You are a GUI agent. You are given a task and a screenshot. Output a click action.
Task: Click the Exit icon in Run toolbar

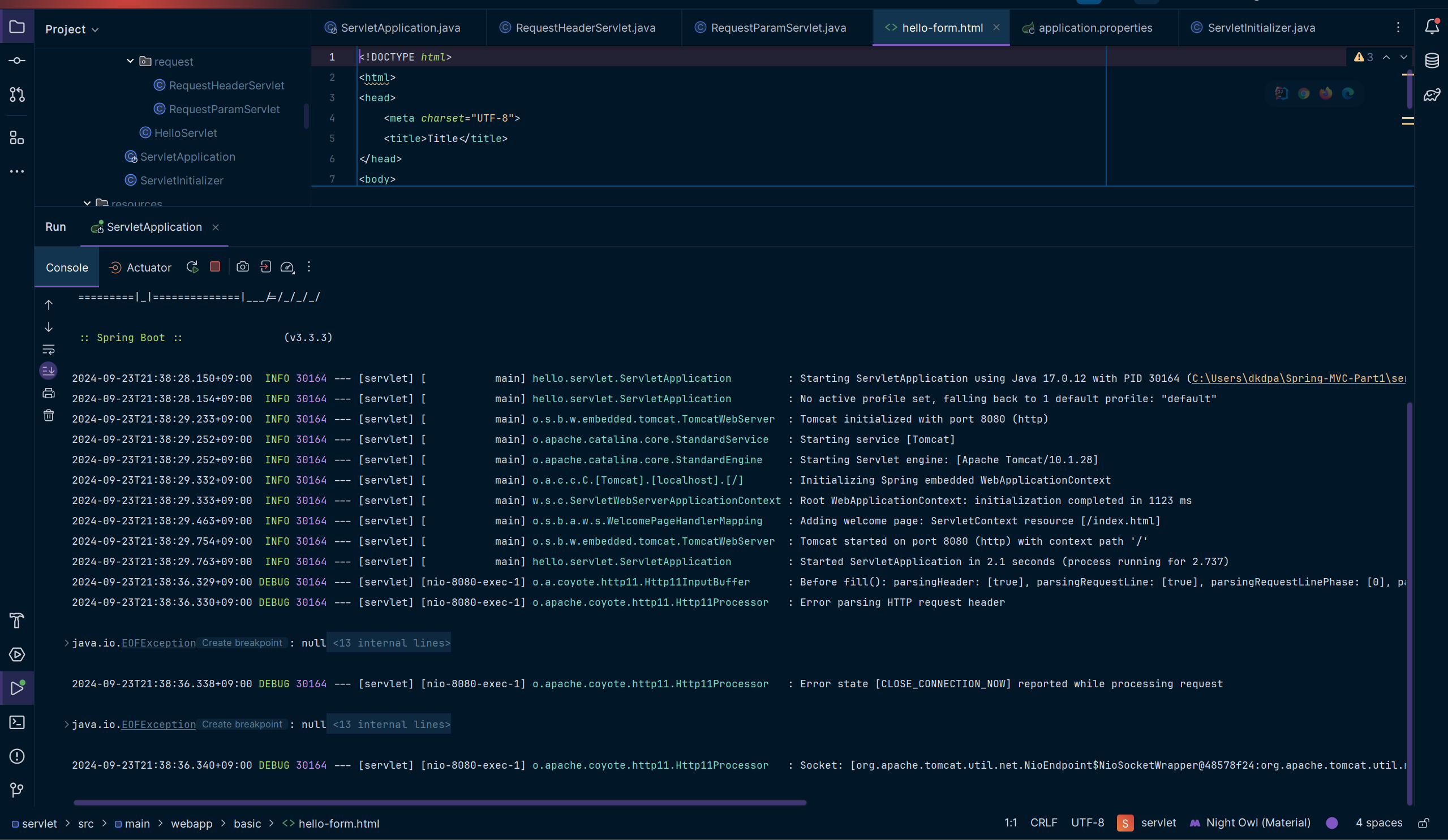tap(265, 266)
